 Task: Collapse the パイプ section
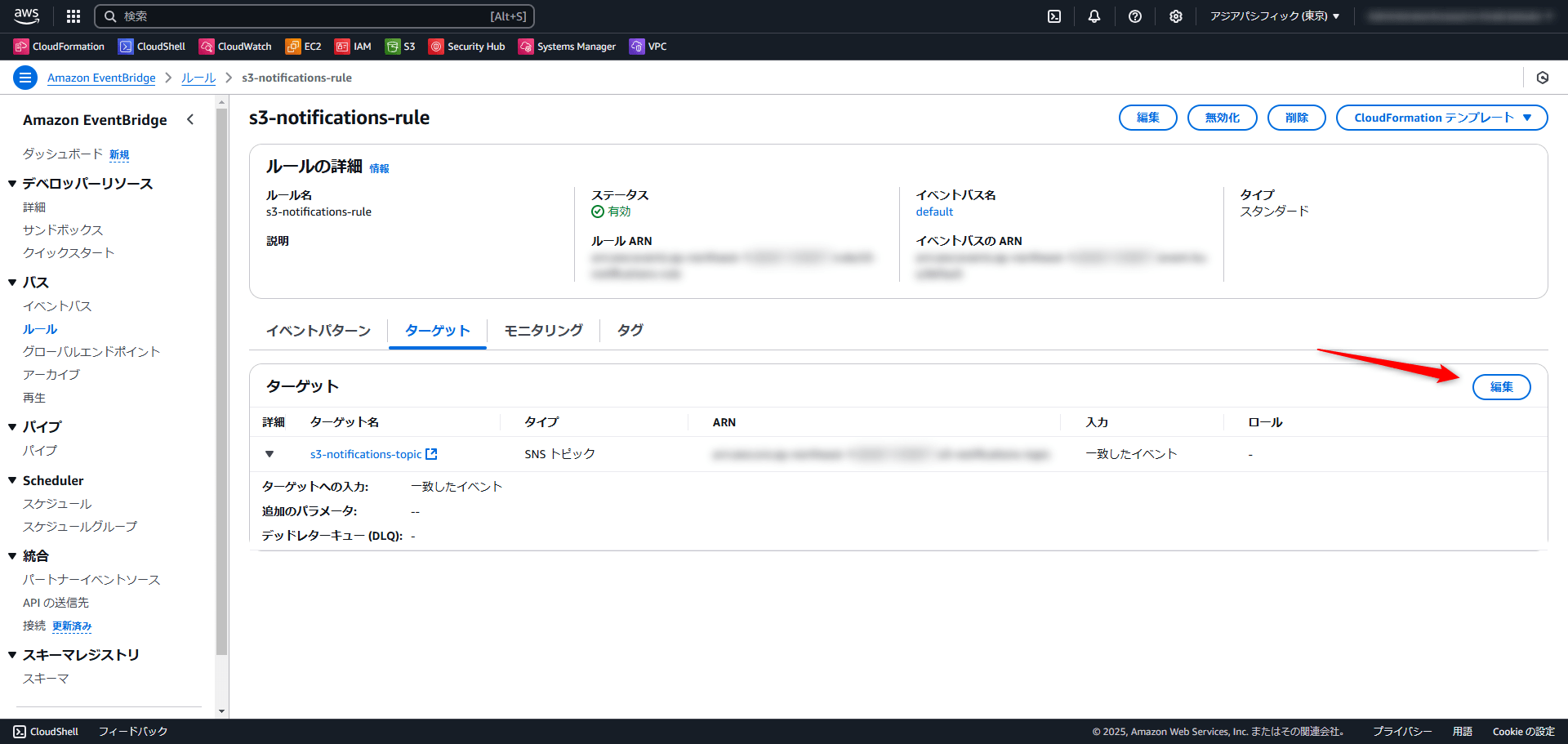click(x=12, y=427)
